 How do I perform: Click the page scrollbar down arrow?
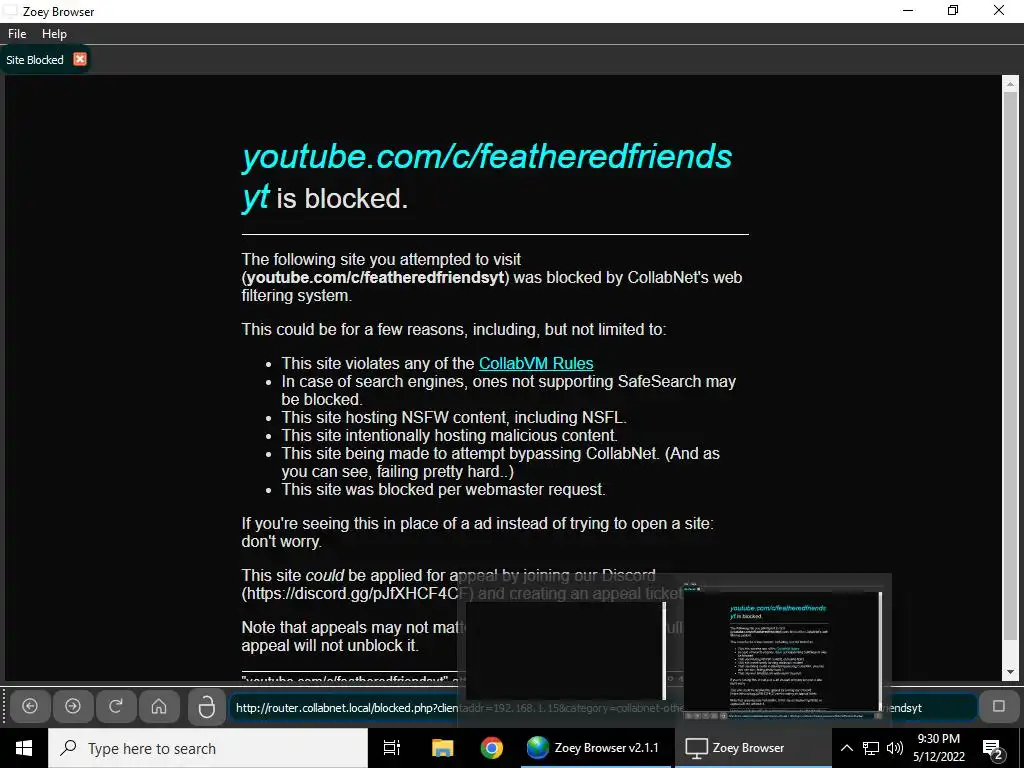click(x=1010, y=672)
